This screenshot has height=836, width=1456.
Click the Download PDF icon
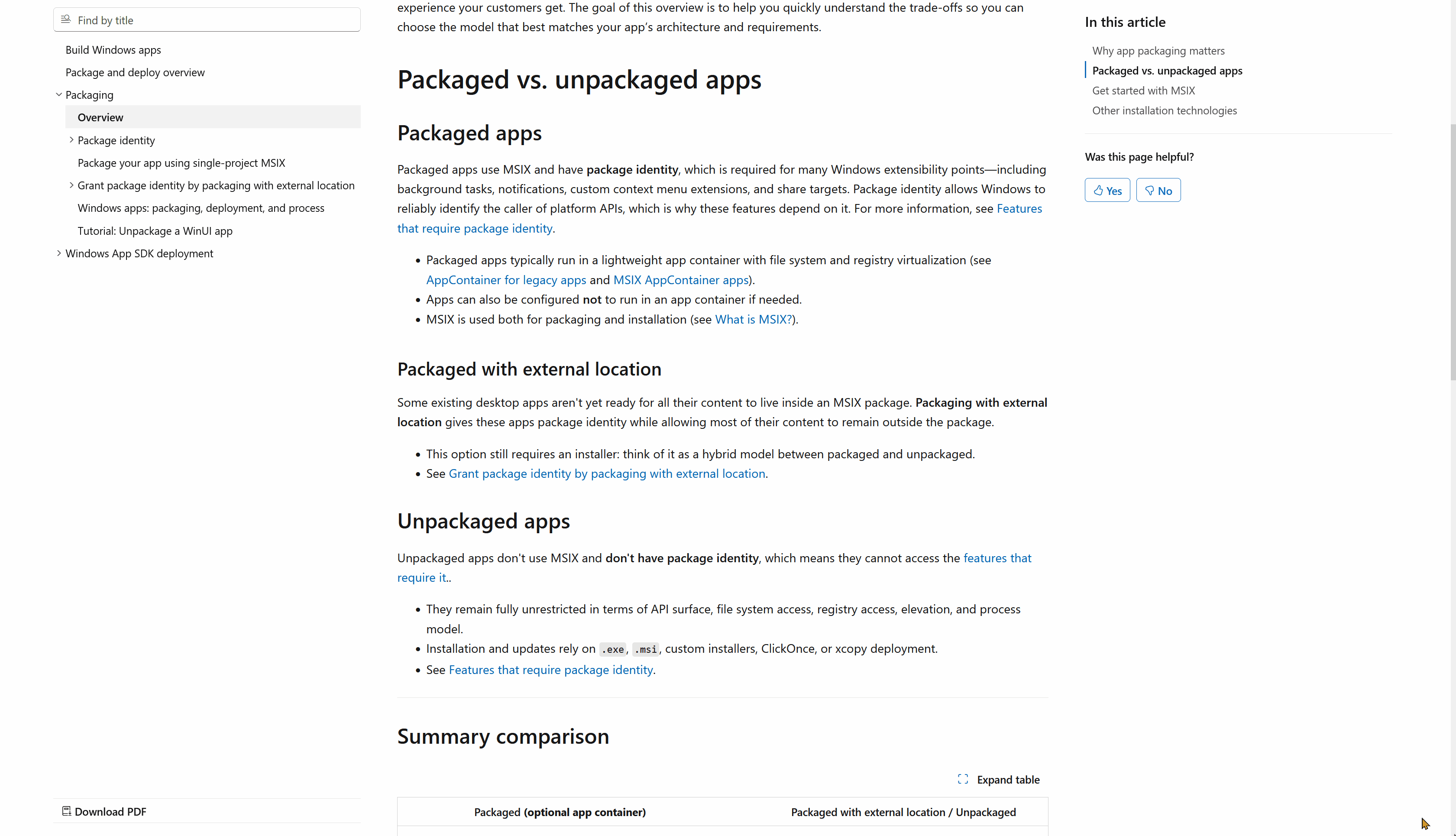pyautogui.click(x=67, y=811)
